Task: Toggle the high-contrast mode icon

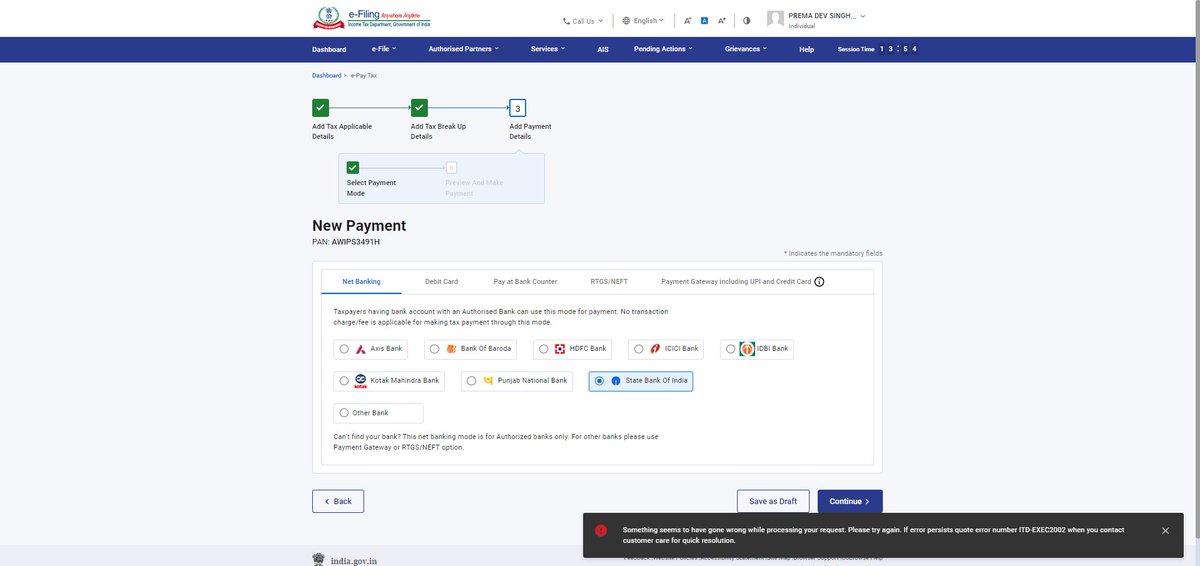Action: (746, 20)
